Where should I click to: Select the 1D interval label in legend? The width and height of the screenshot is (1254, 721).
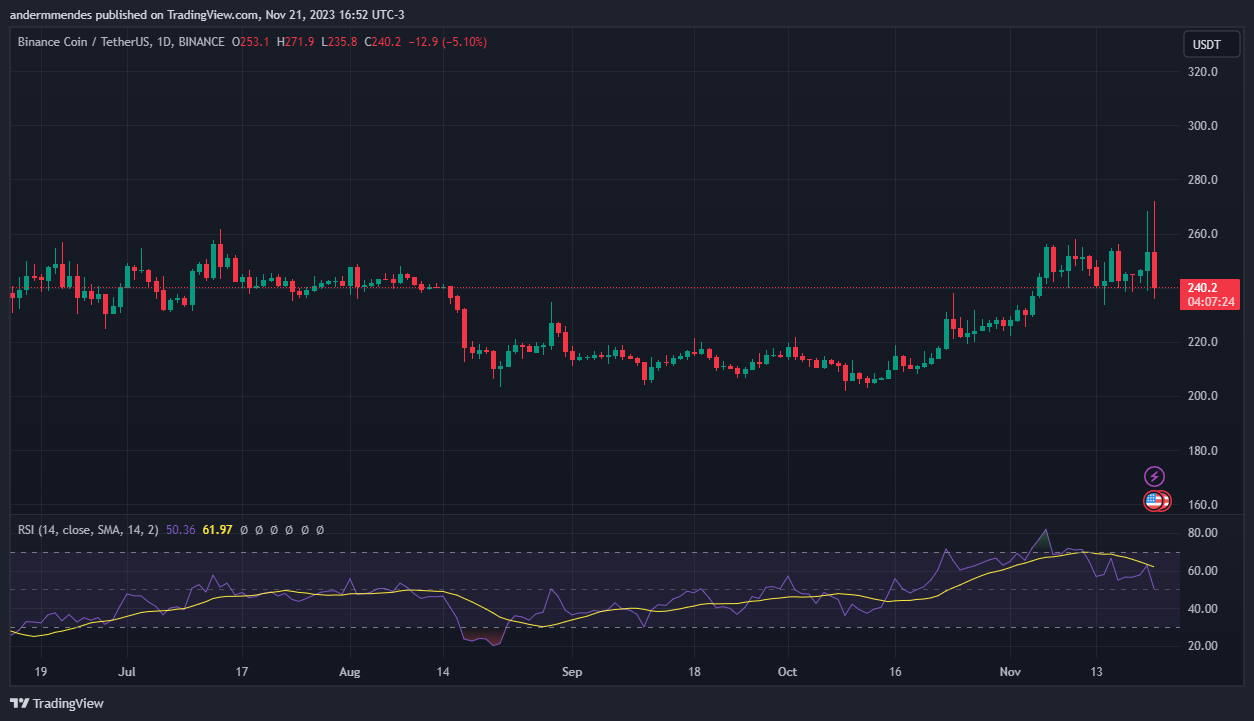pyautogui.click(x=163, y=42)
